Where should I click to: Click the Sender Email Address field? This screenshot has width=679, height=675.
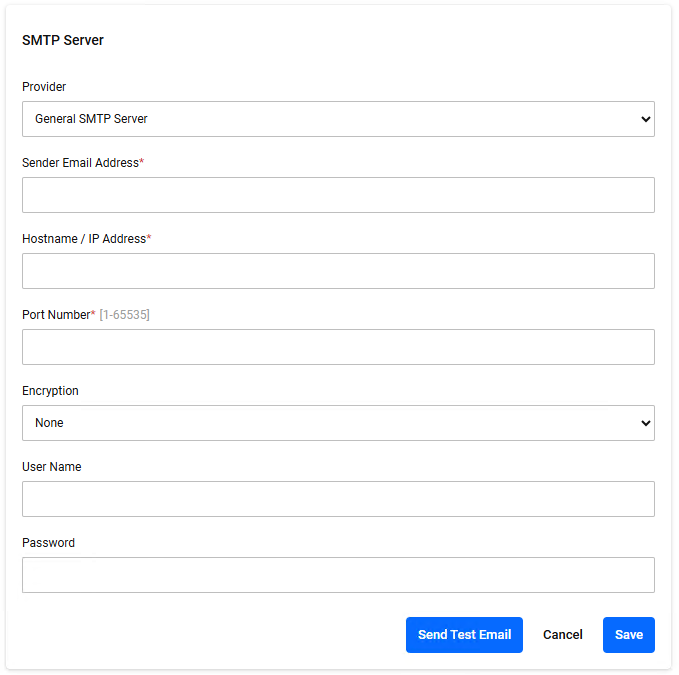click(x=338, y=195)
